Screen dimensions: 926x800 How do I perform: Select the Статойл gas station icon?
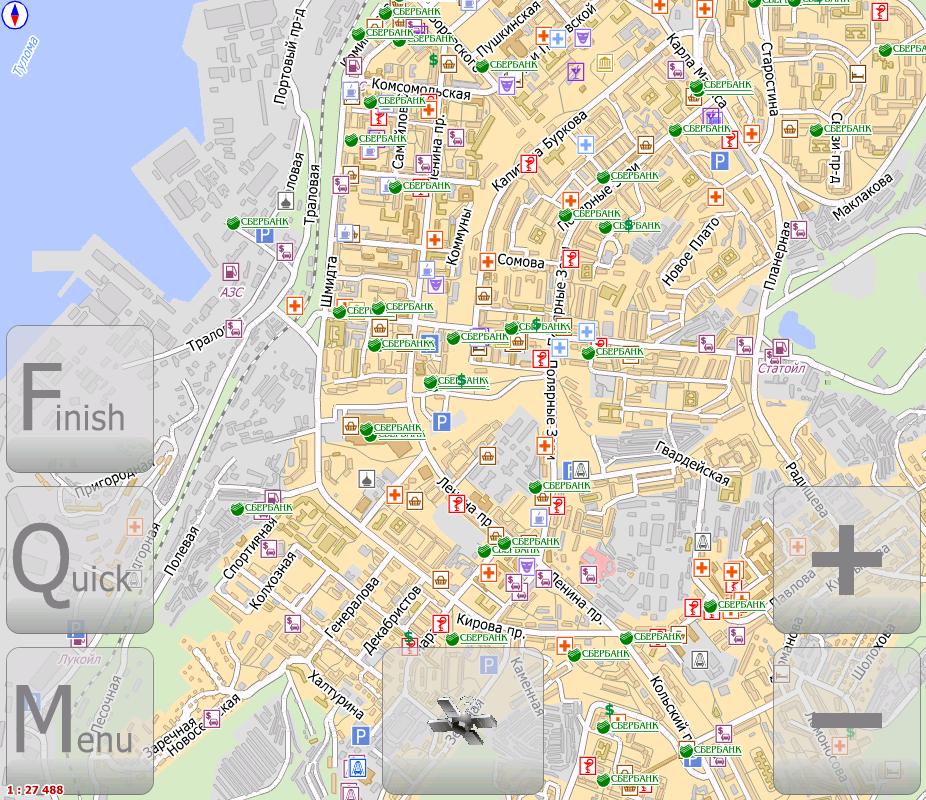(779, 352)
